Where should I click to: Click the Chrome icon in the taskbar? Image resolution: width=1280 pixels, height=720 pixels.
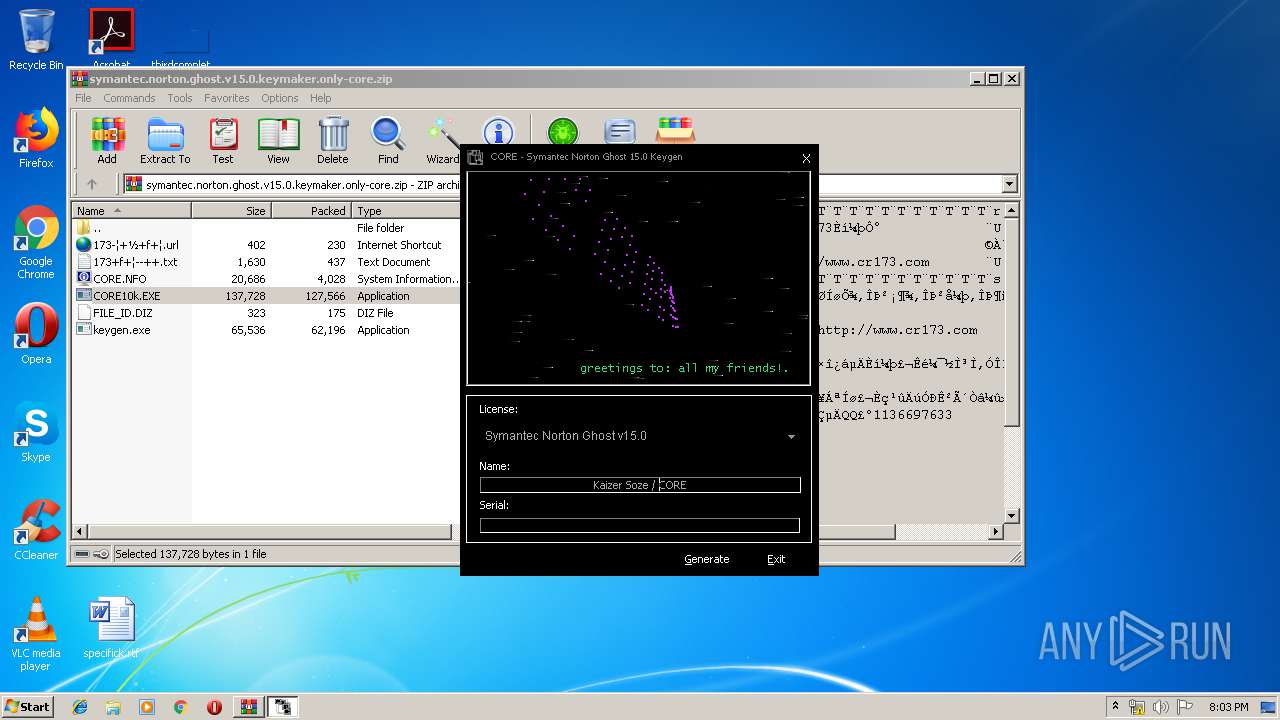coord(180,707)
